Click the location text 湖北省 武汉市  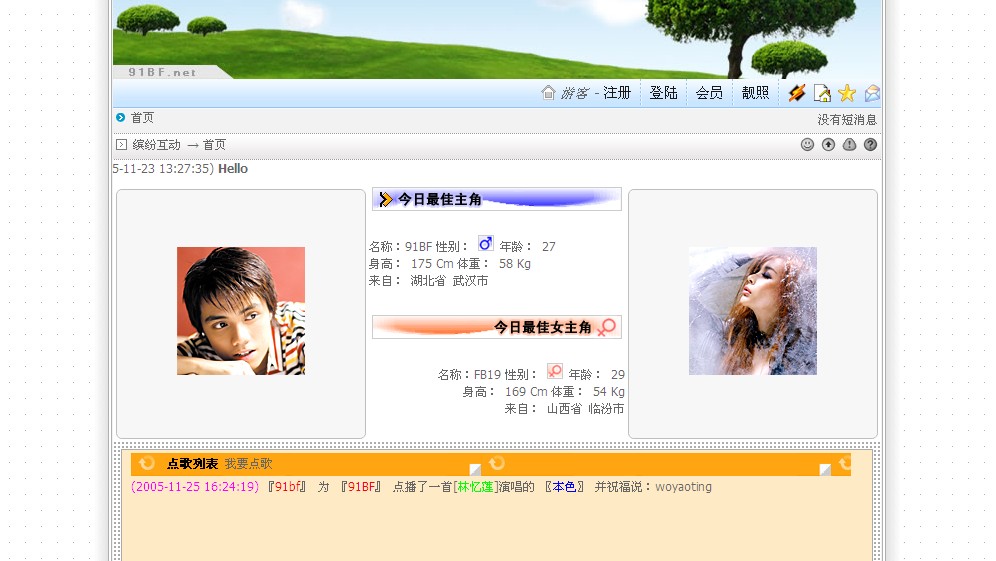(449, 281)
